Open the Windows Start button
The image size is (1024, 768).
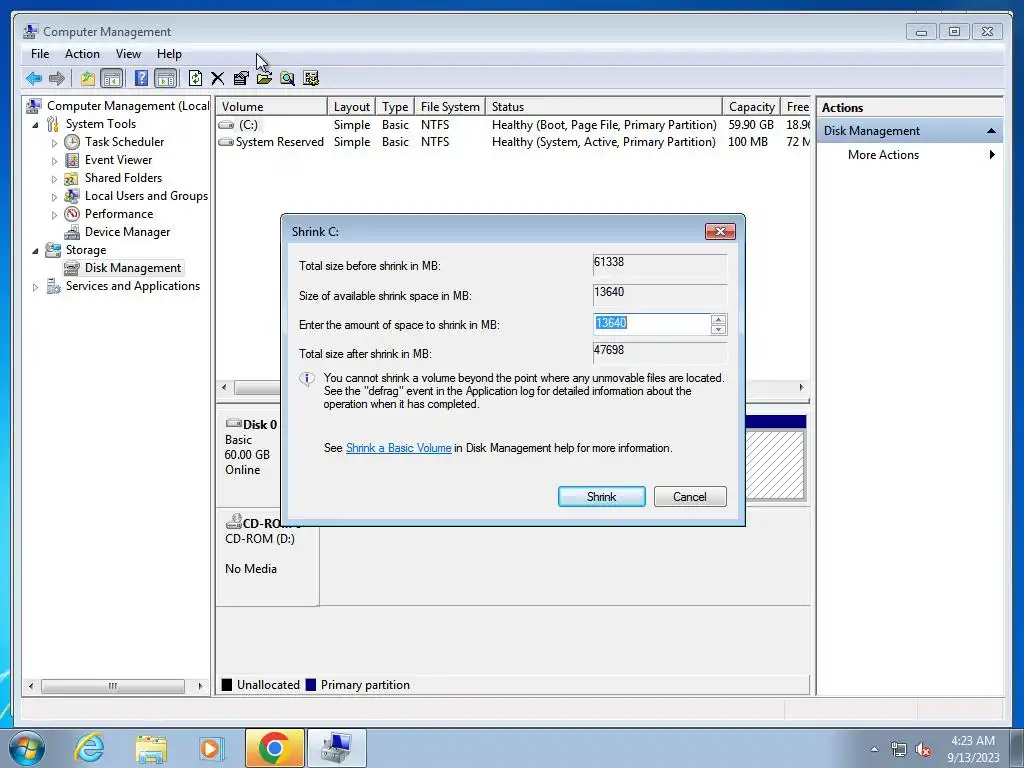(x=26, y=748)
